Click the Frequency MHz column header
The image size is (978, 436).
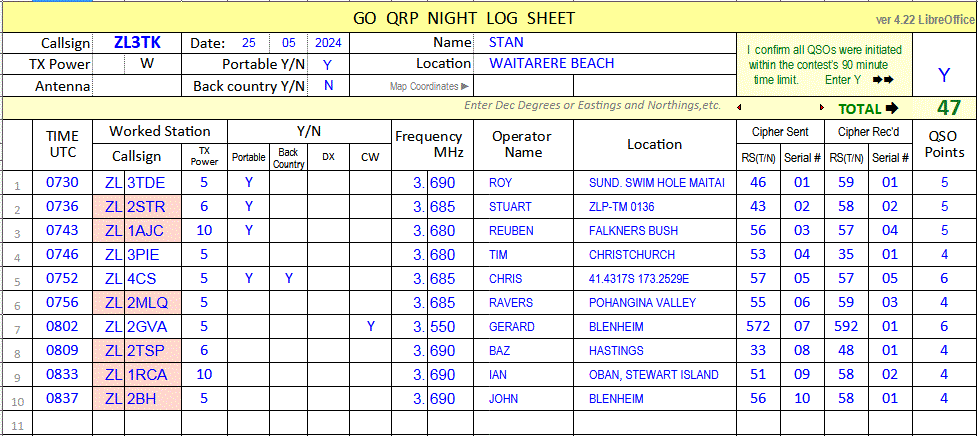(432, 145)
